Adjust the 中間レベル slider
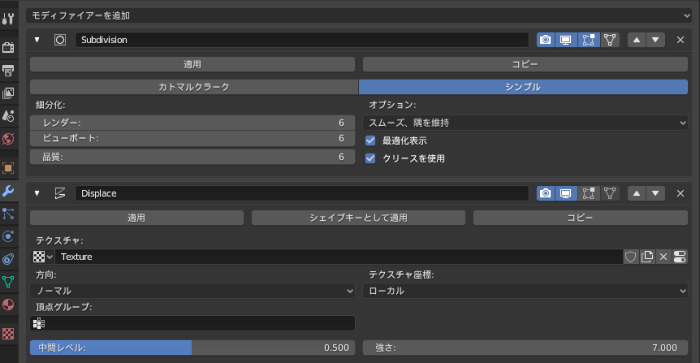The height and width of the screenshot is (363, 700). 192,347
